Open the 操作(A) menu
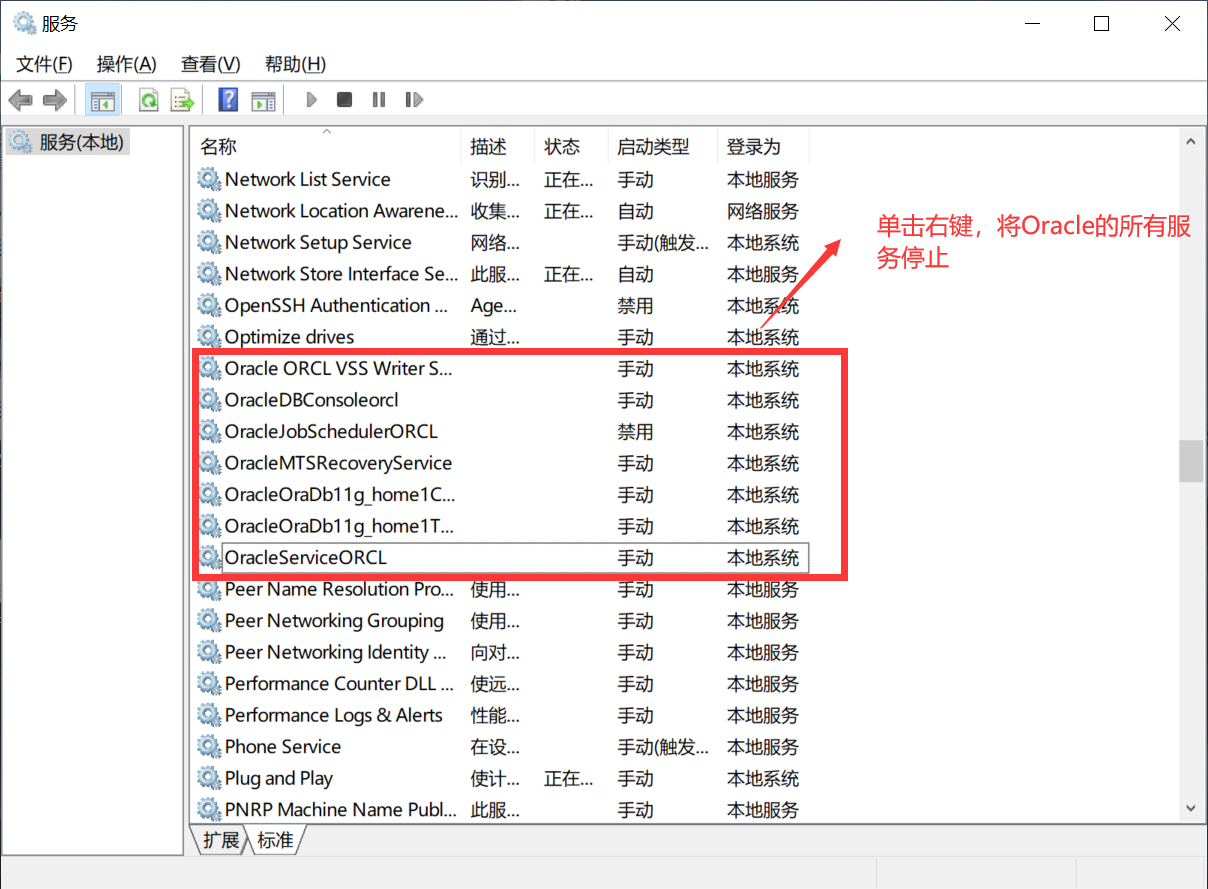The image size is (1208, 889). pyautogui.click(x=126, y=64)
